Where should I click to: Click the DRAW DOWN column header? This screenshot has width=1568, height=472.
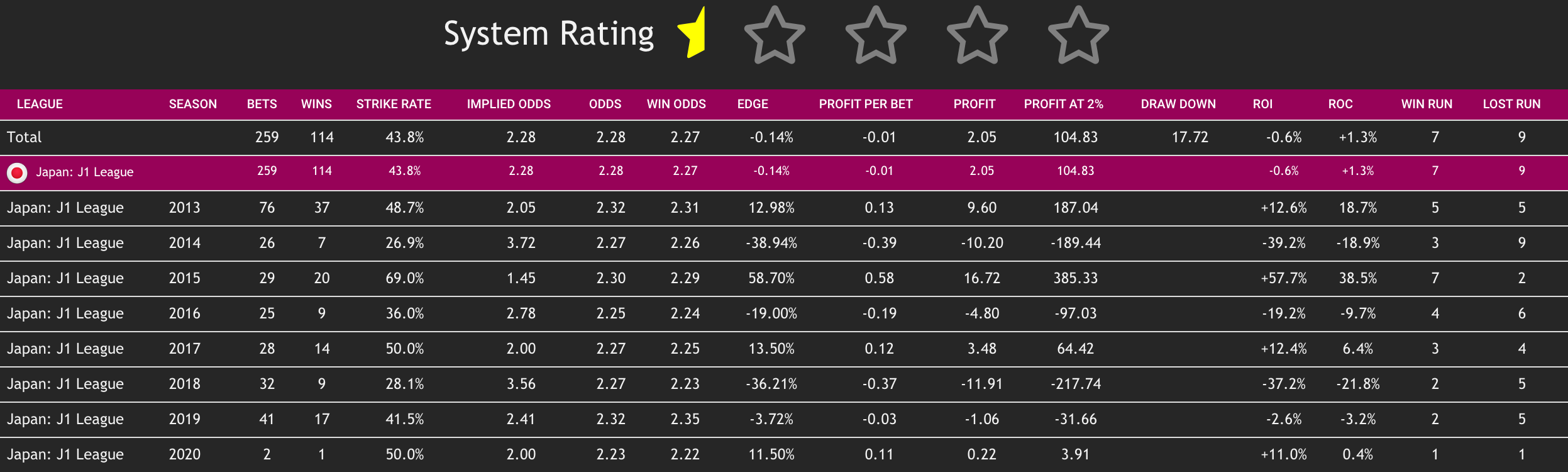(1178, 104)
